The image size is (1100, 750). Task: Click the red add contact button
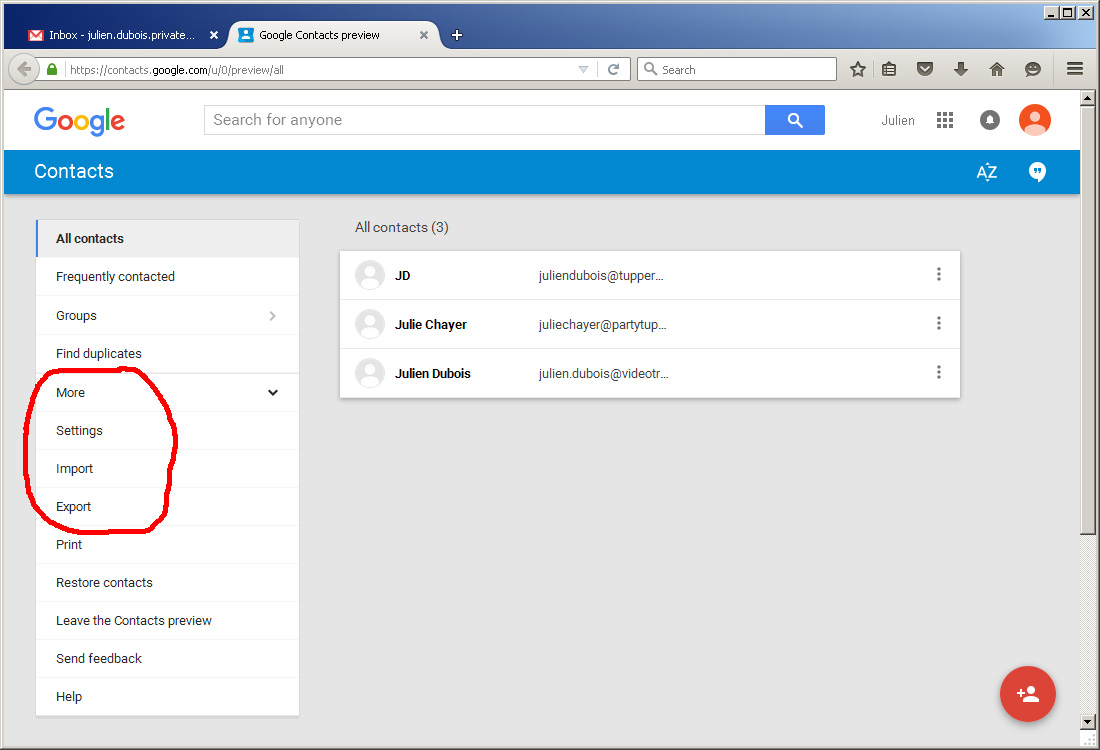[1027, 693]
